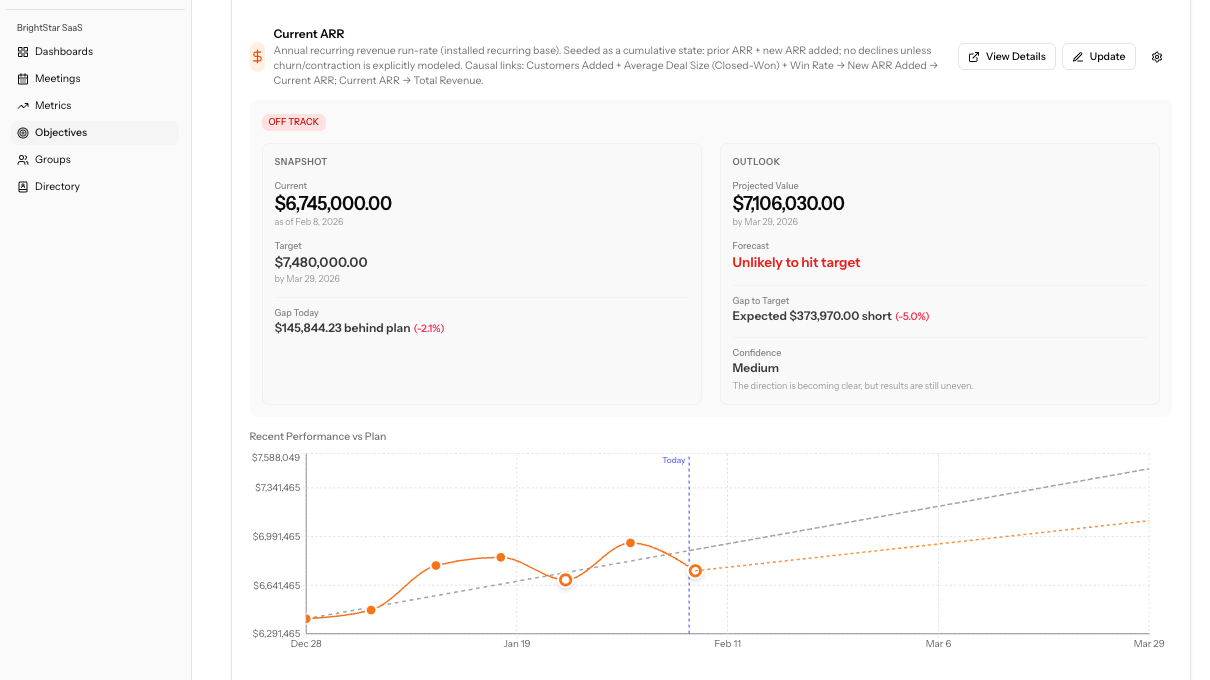1210x680 pixels.
Task: Click the Meetings calendar icon
Action: tap(23, 79)
